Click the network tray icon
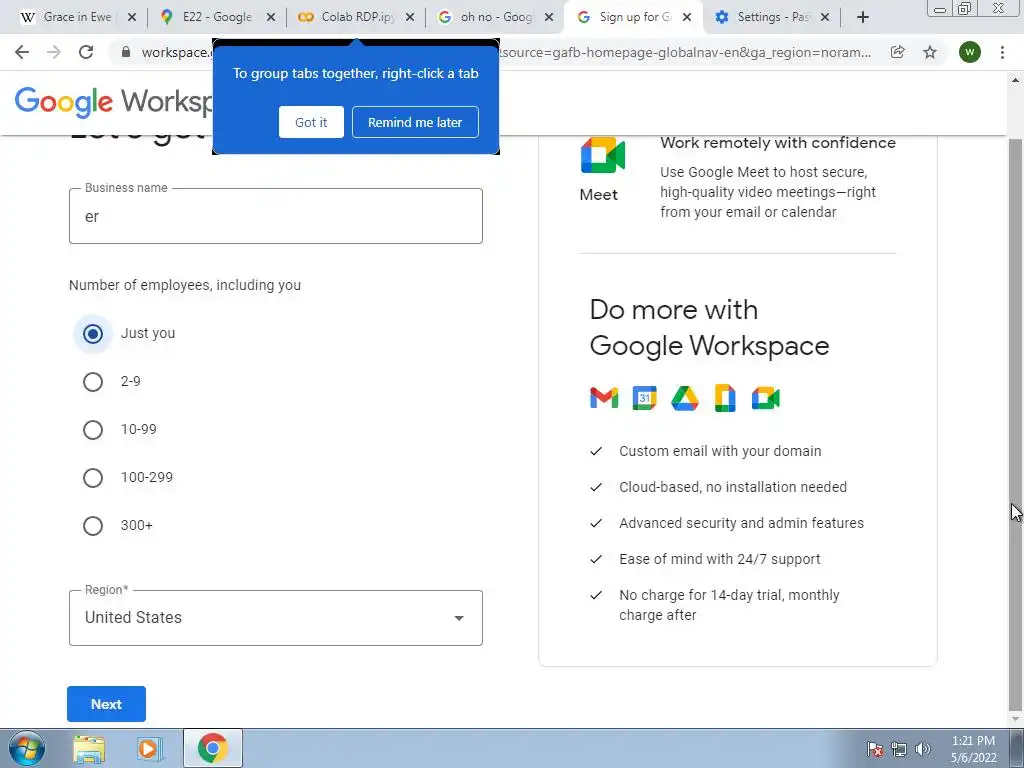Screen dimensions: 1024x768 pos(899,749)
